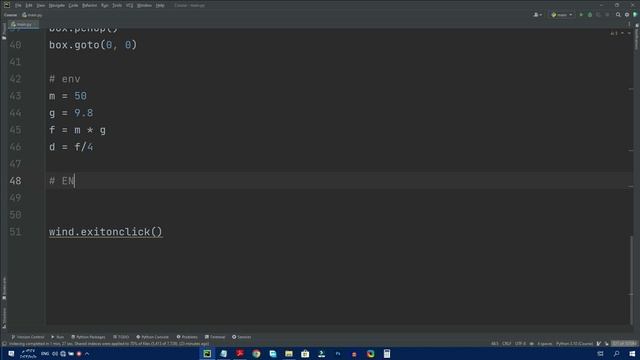Open the Structure sidebar panel
The width and height of the screenshot is (640, 360).
pos(4,318)
